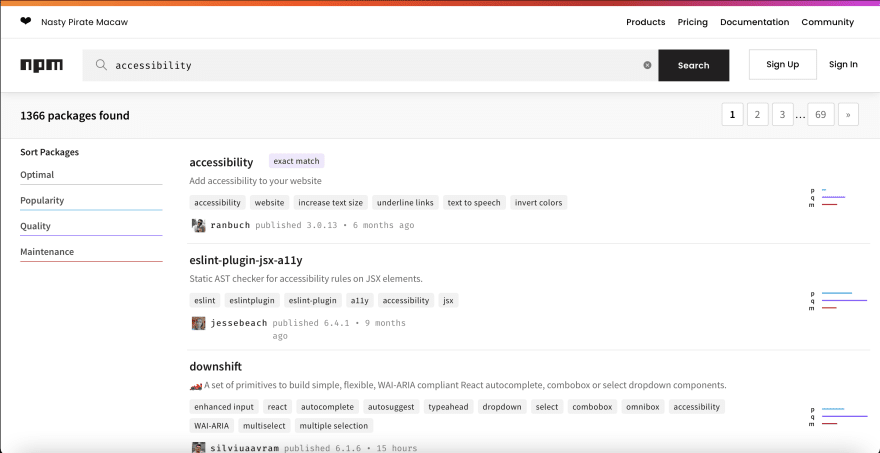Click '1366 packages found' text
This screenshot has height=453, width=880.
pos(75,116)
